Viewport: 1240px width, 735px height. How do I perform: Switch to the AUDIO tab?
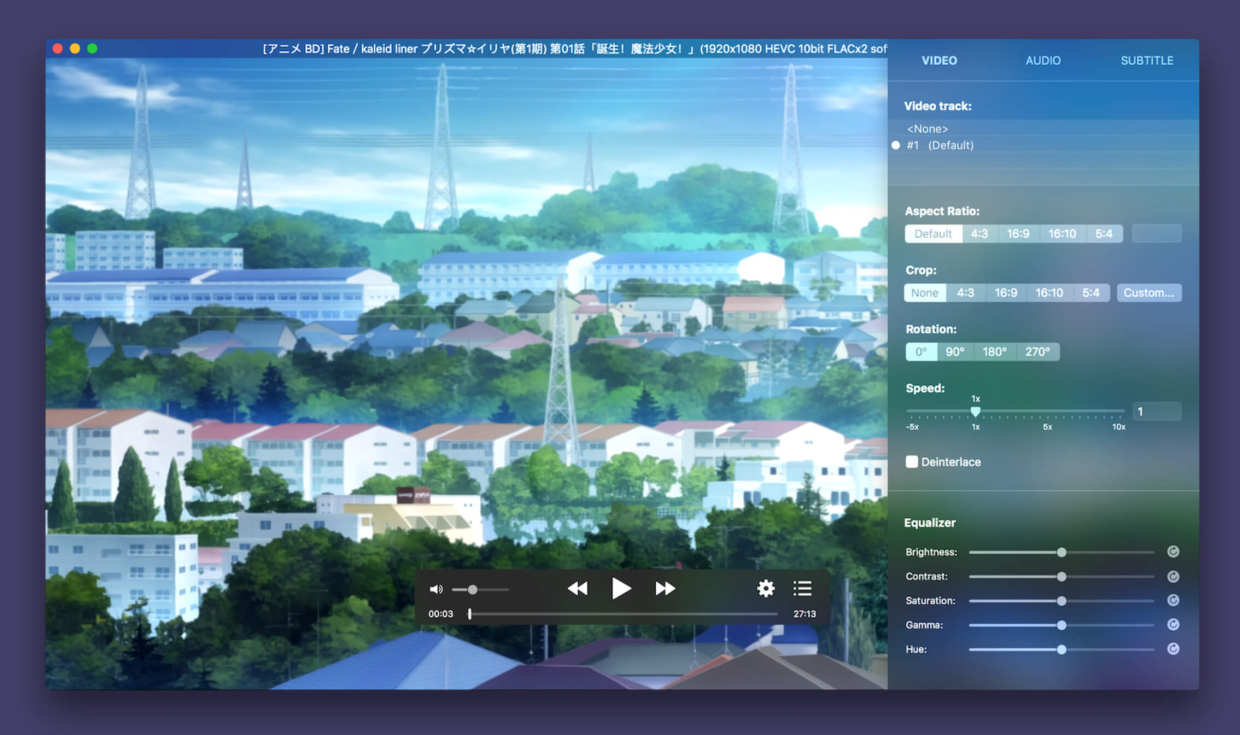click(1043, 61)
